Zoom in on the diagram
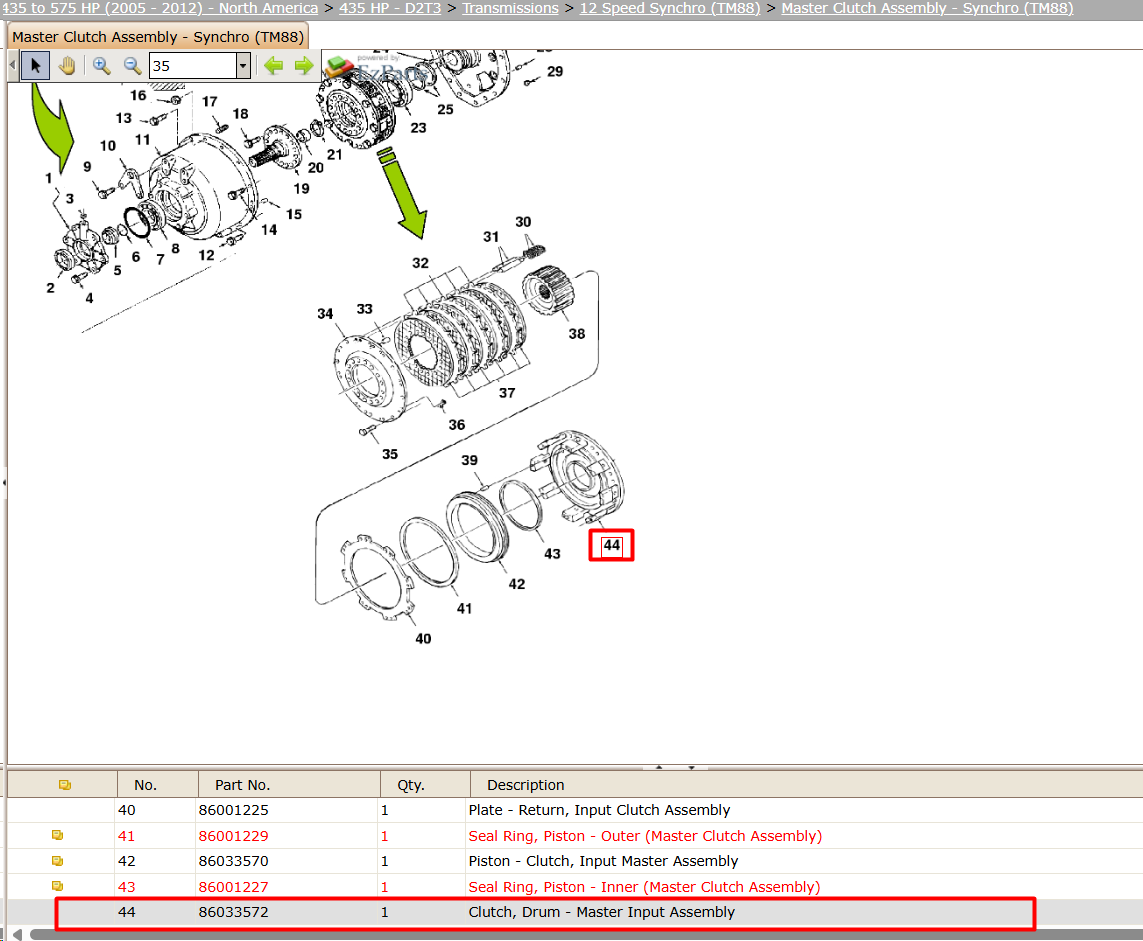Viewport: 1143px width, 941px height. click(x=101, y=66)
